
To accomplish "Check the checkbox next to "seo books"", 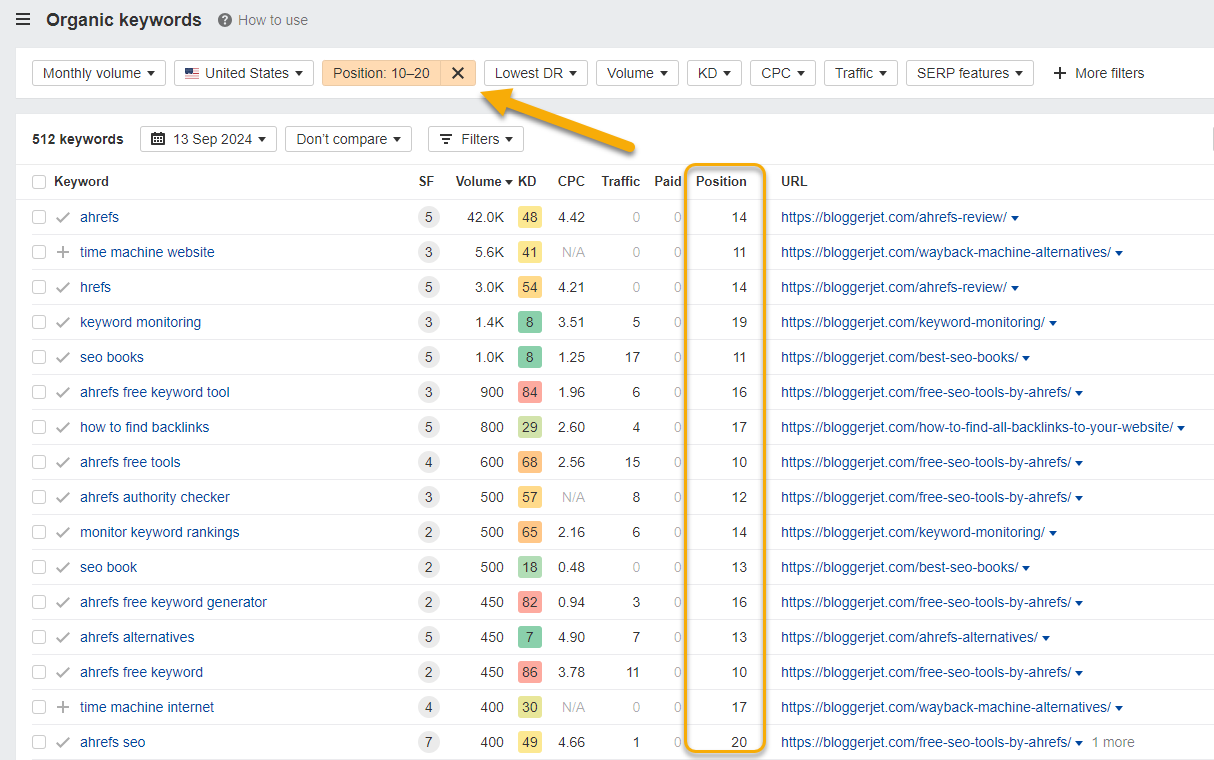I will click(38, 357).
